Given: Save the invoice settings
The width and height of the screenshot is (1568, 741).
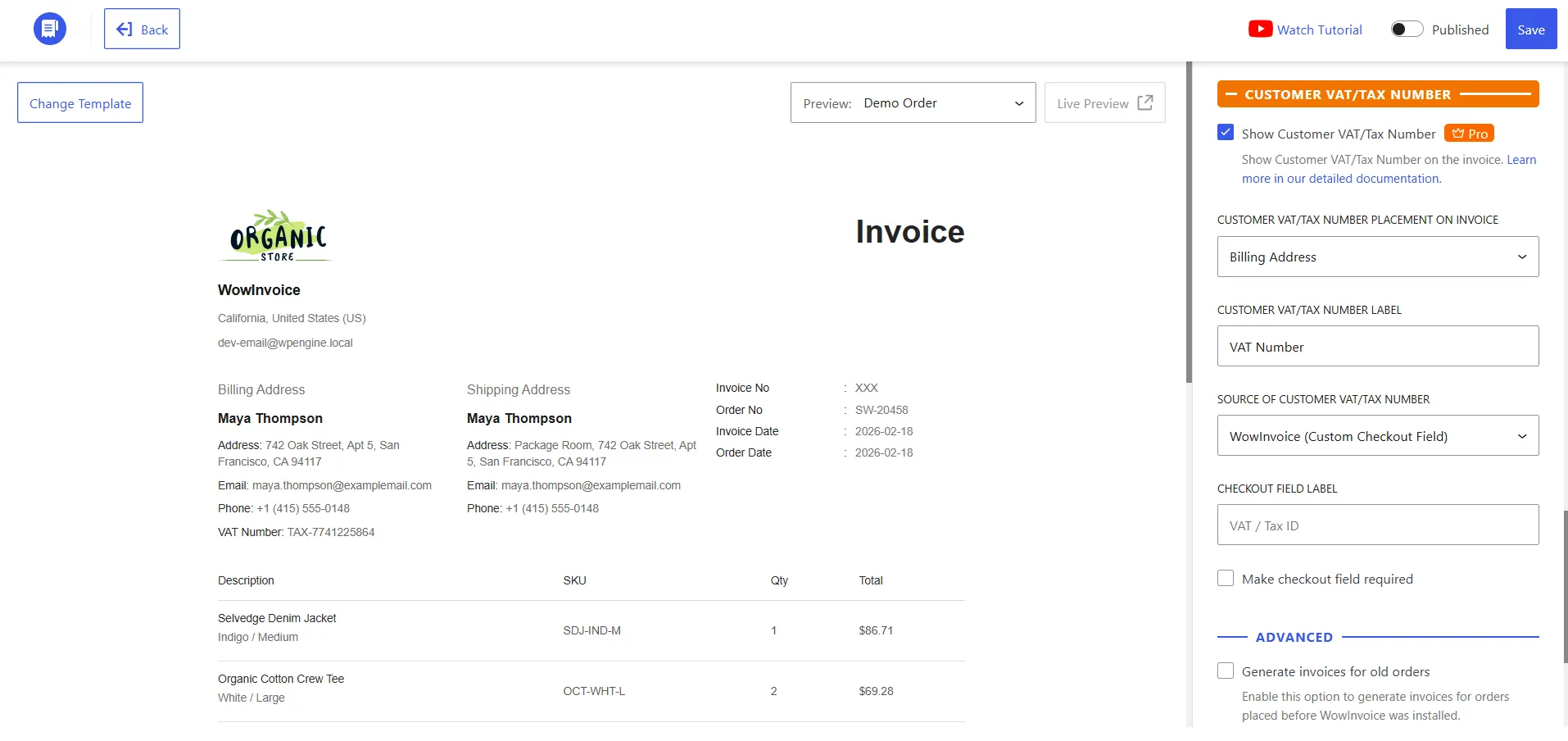Looking at the screenshot, I should pyautogui.click(x=1530, y=29).
